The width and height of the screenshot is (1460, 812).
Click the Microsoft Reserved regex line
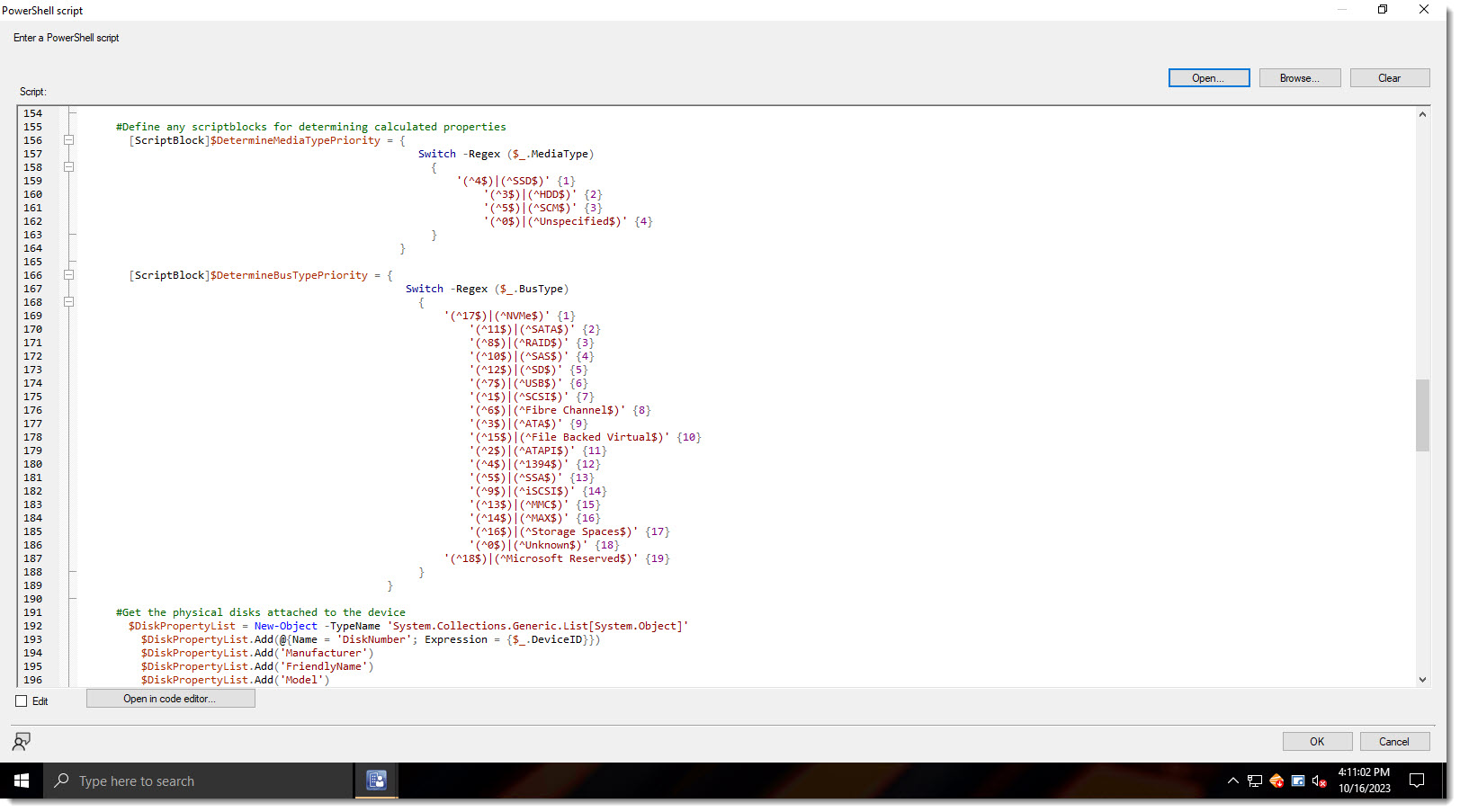click(x=557, y=558)
